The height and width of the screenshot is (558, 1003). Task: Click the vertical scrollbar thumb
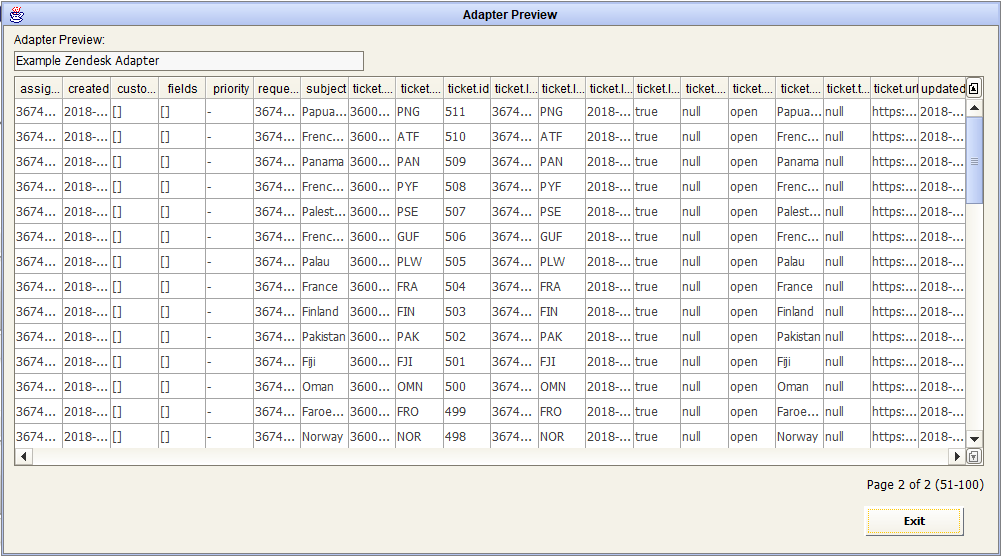(974, 161)
